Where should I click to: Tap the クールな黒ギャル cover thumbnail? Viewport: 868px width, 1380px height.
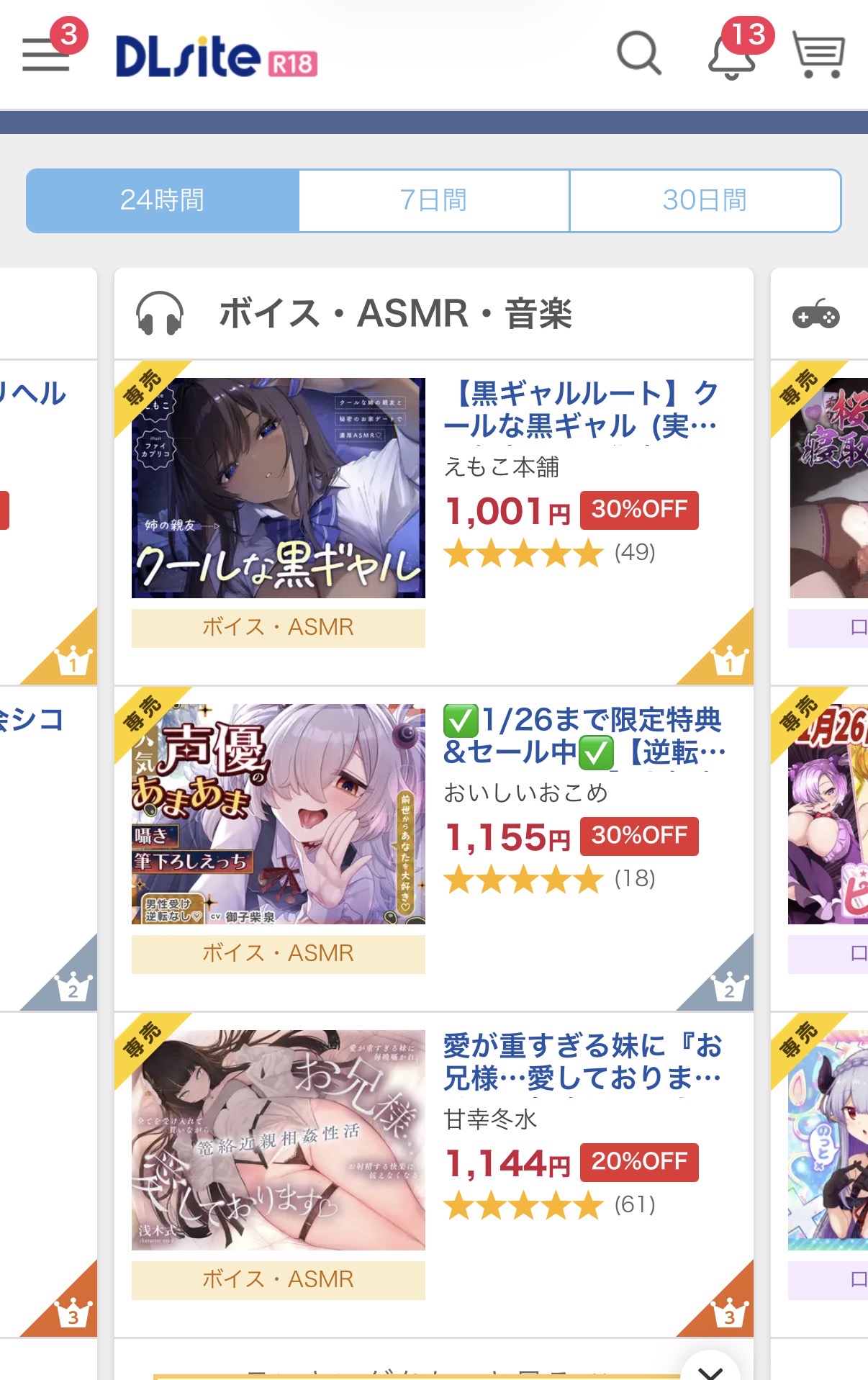279,488
